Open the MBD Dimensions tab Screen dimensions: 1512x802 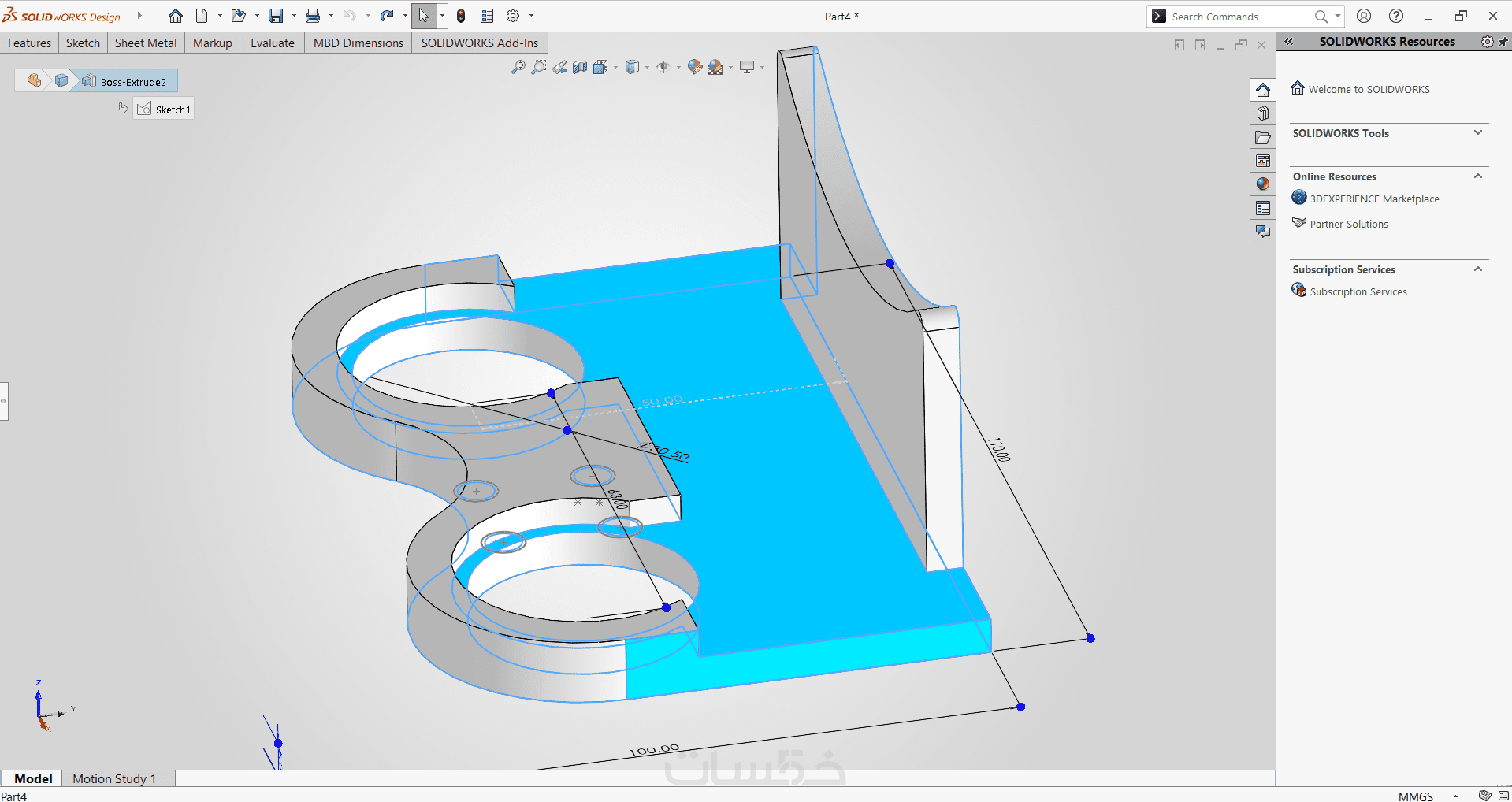[358, 43]
